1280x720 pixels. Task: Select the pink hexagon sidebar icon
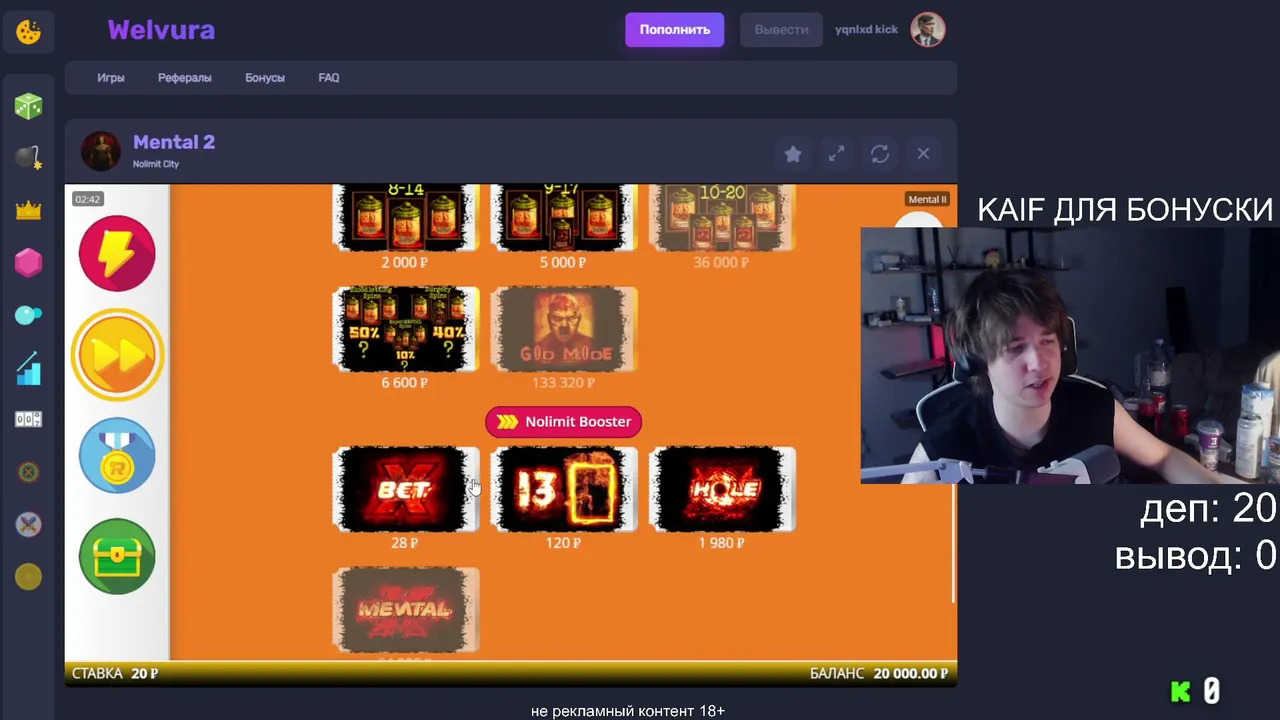pos(28,262)
